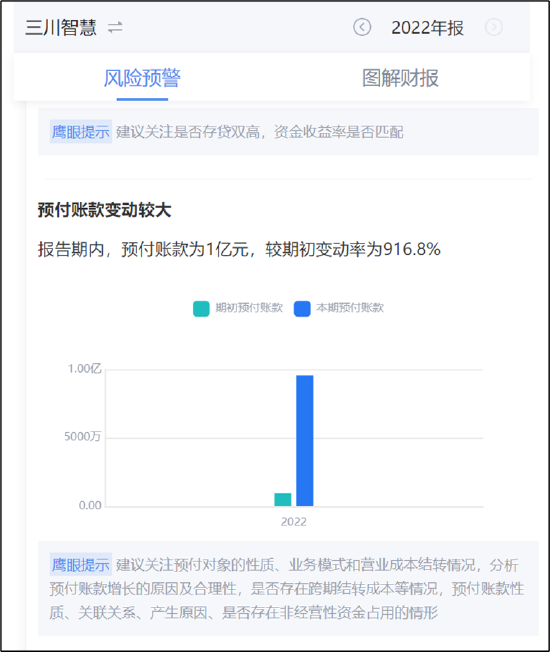Click the 三川智慧 company name
Screen dimensions: 550x652
tap(61, 28)
